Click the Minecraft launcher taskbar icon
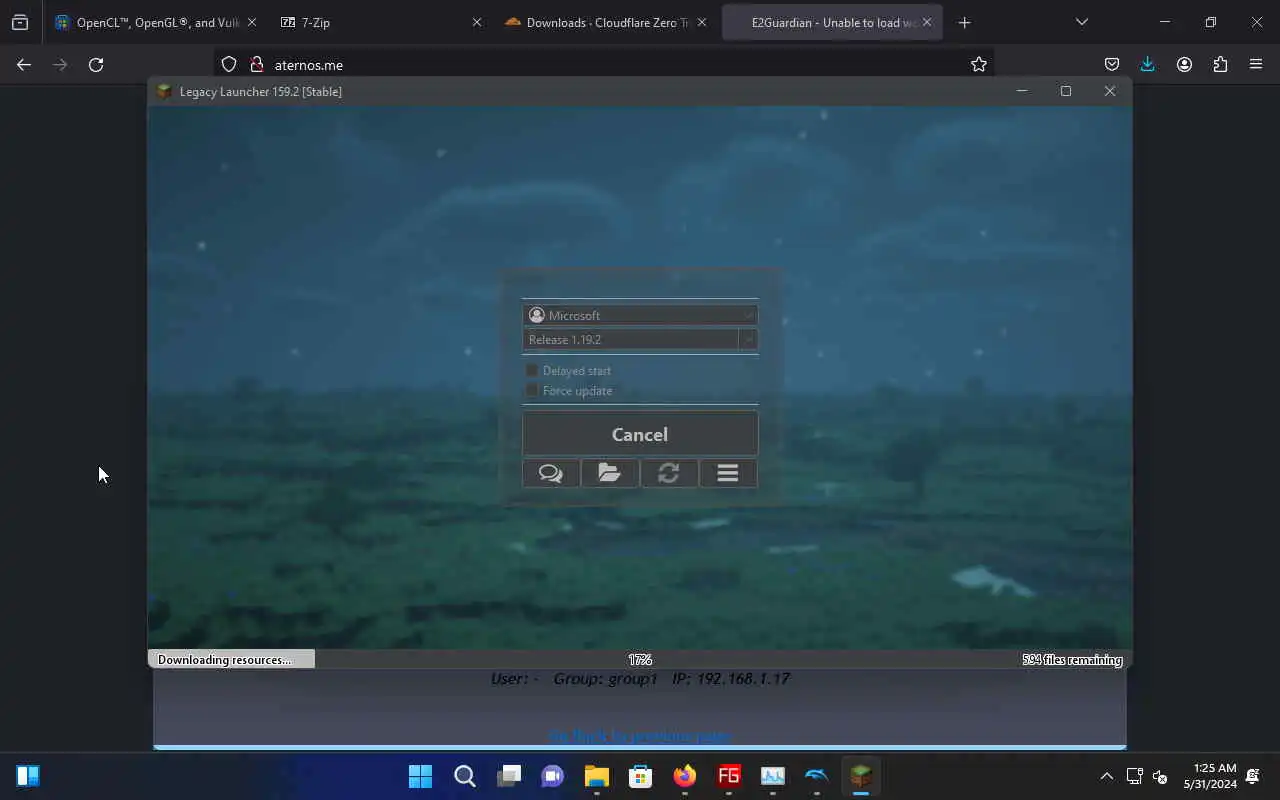Viewport: 1280px width, 800px height. pos(861,776)
